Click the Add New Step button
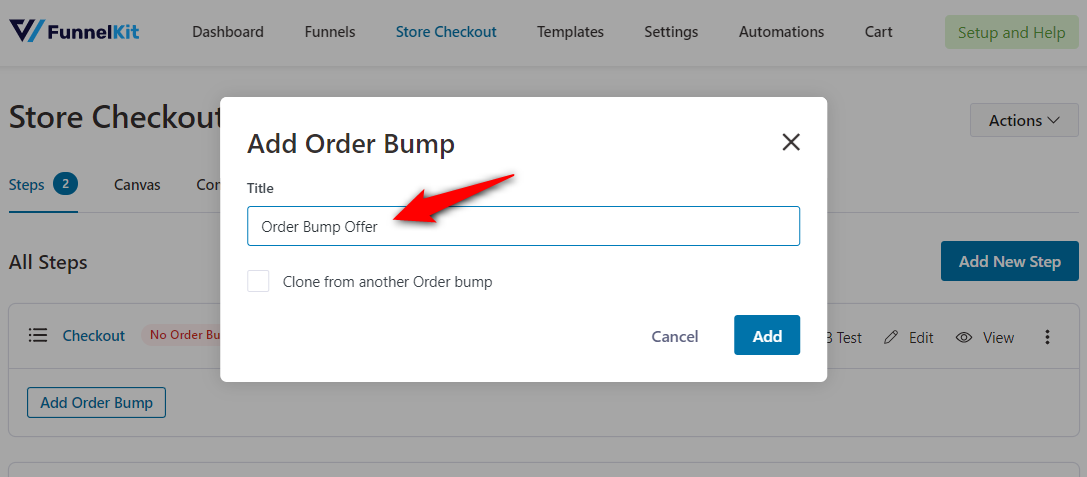The image size is (1087, 477). pyautogui.click(x=1009, y=261)
